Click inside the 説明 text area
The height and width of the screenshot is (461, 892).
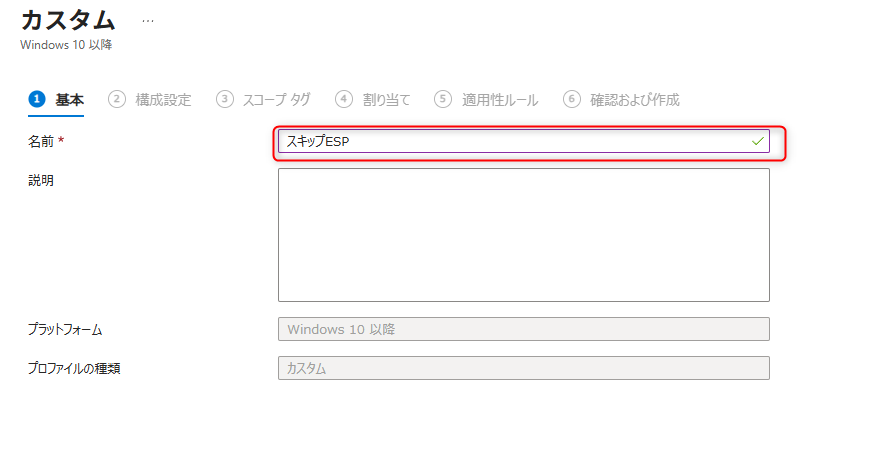523,235
